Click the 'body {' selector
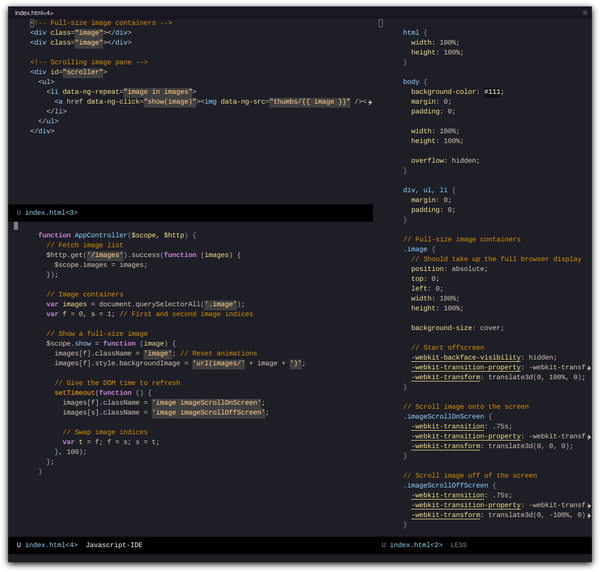The image size is (600, 572). tap(415, 82)
